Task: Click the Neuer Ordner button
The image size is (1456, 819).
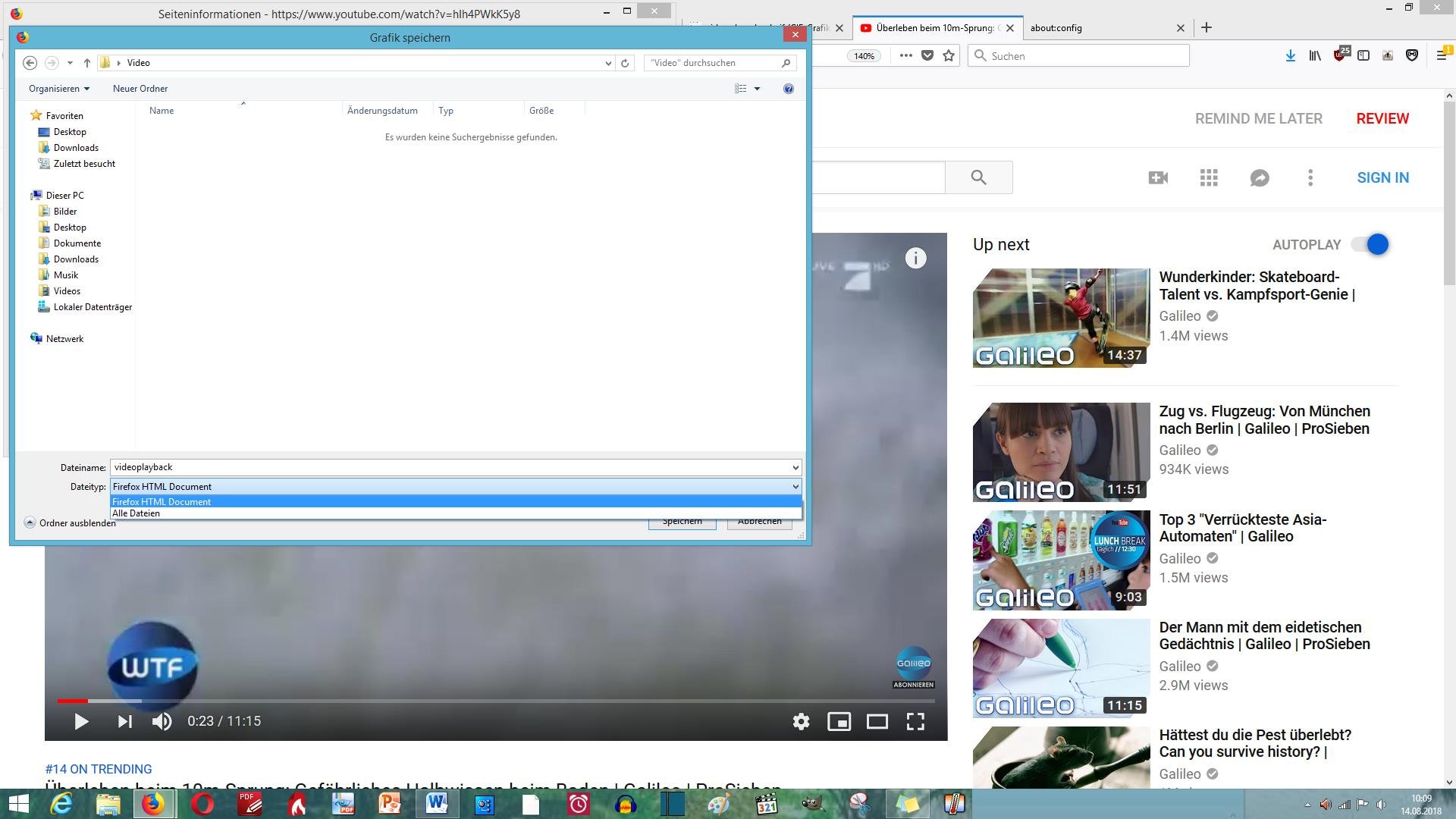Action: [x=140, y=89]
